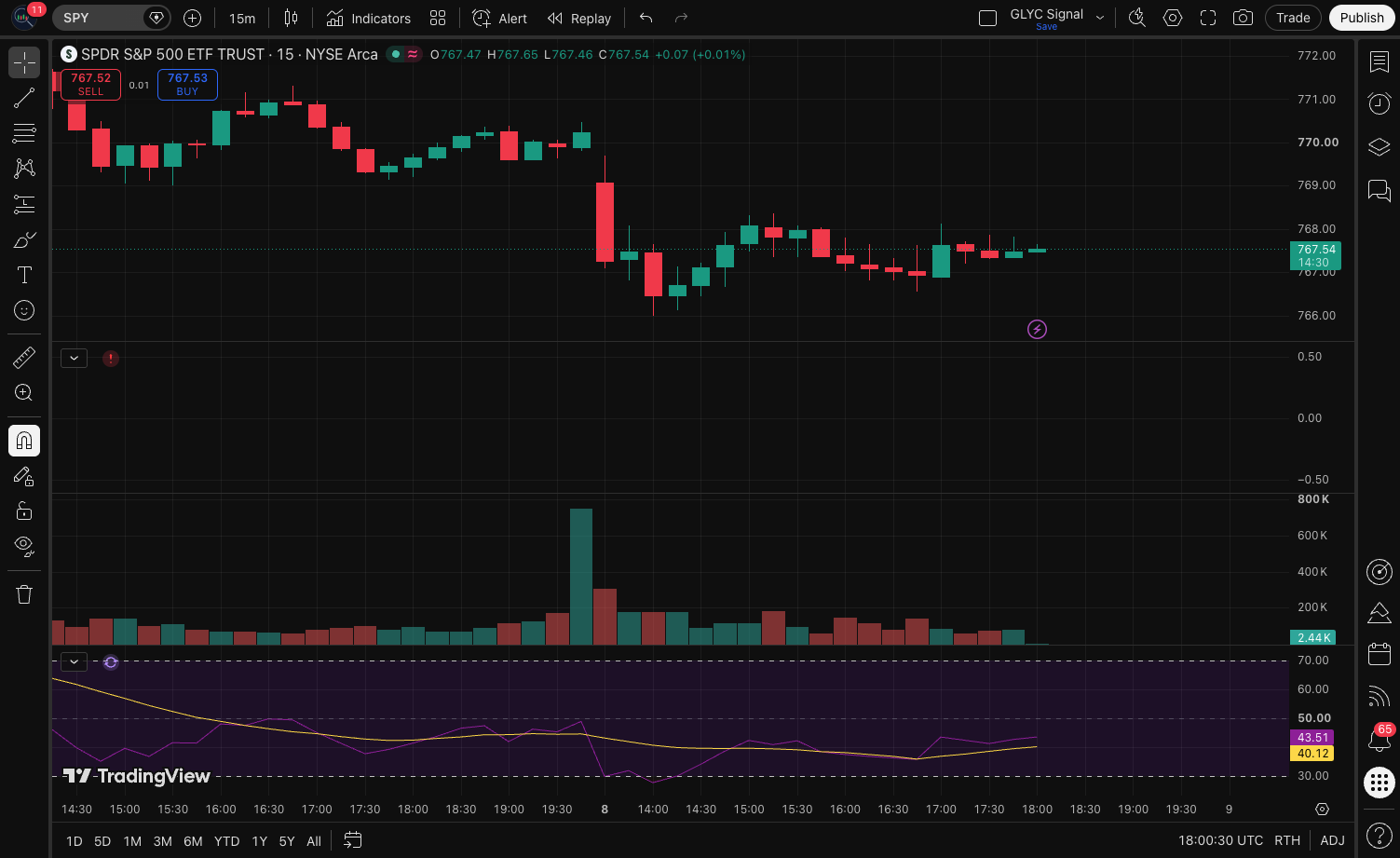1400x858 pixels.
Task: Select the All time range
Action: [314, 841]
